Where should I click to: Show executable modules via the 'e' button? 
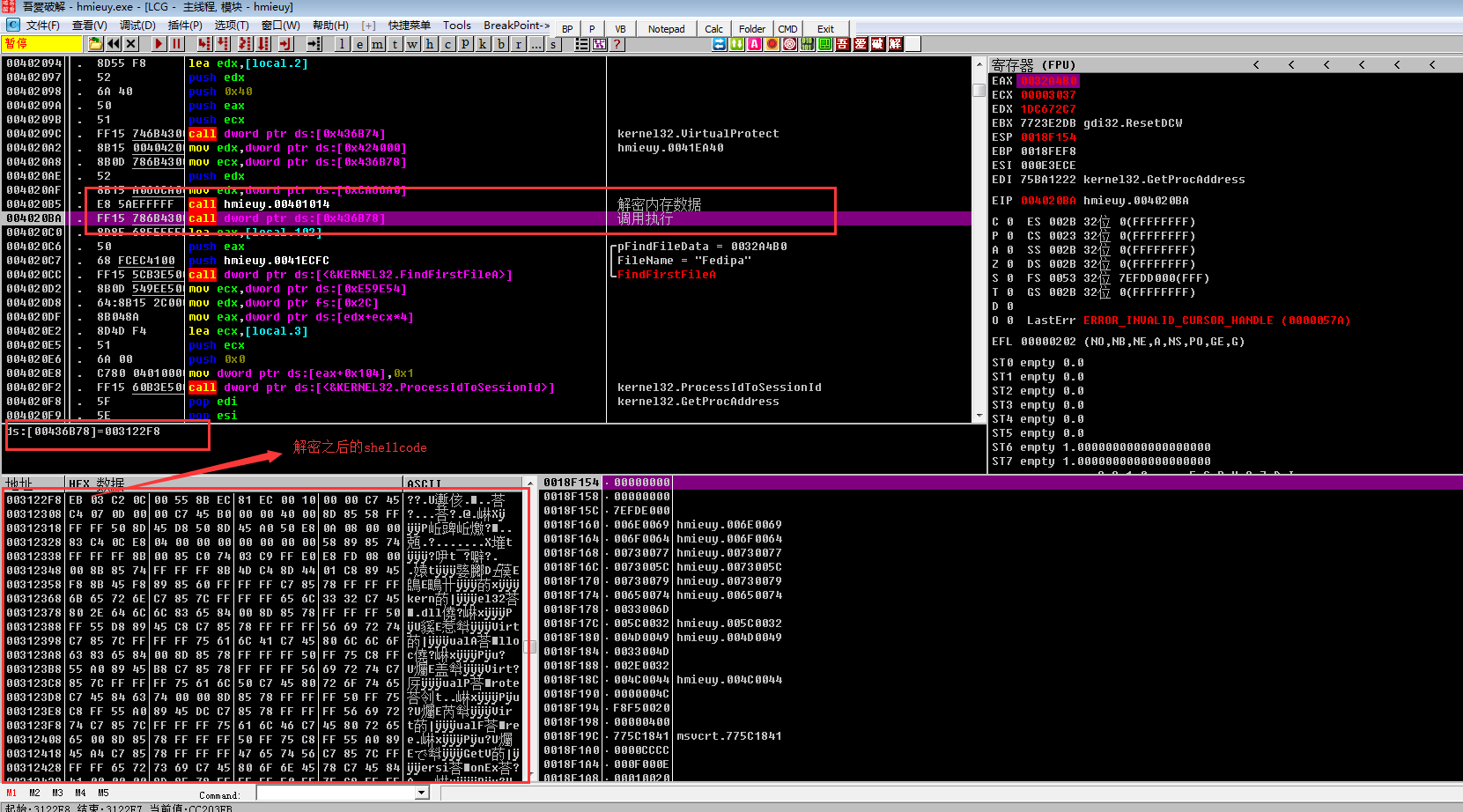[x=359, y=44]
